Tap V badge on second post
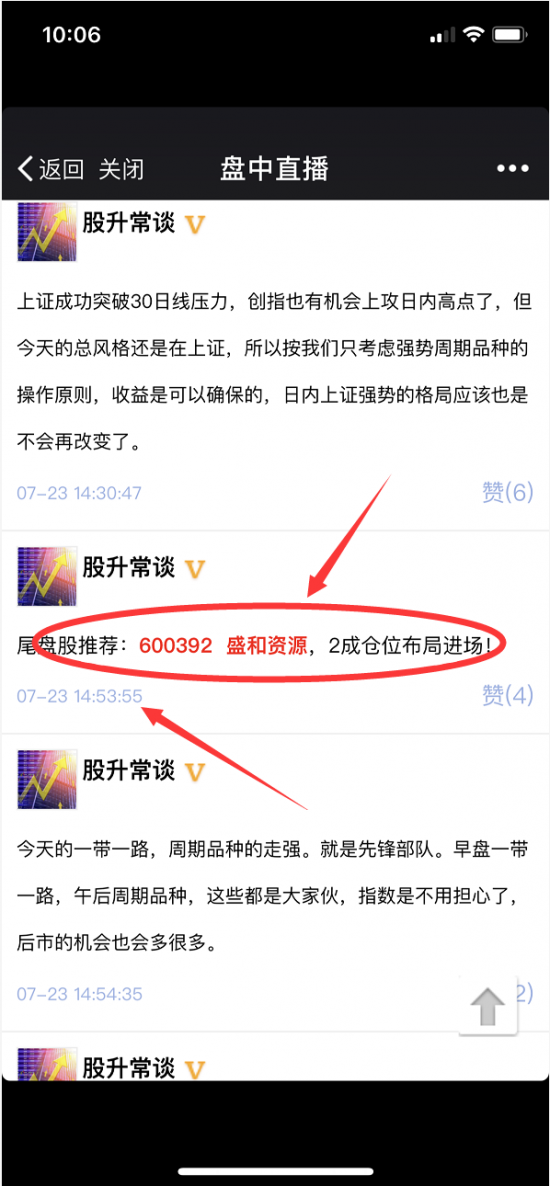550x1186 pixels. click(x=196, y=568)
